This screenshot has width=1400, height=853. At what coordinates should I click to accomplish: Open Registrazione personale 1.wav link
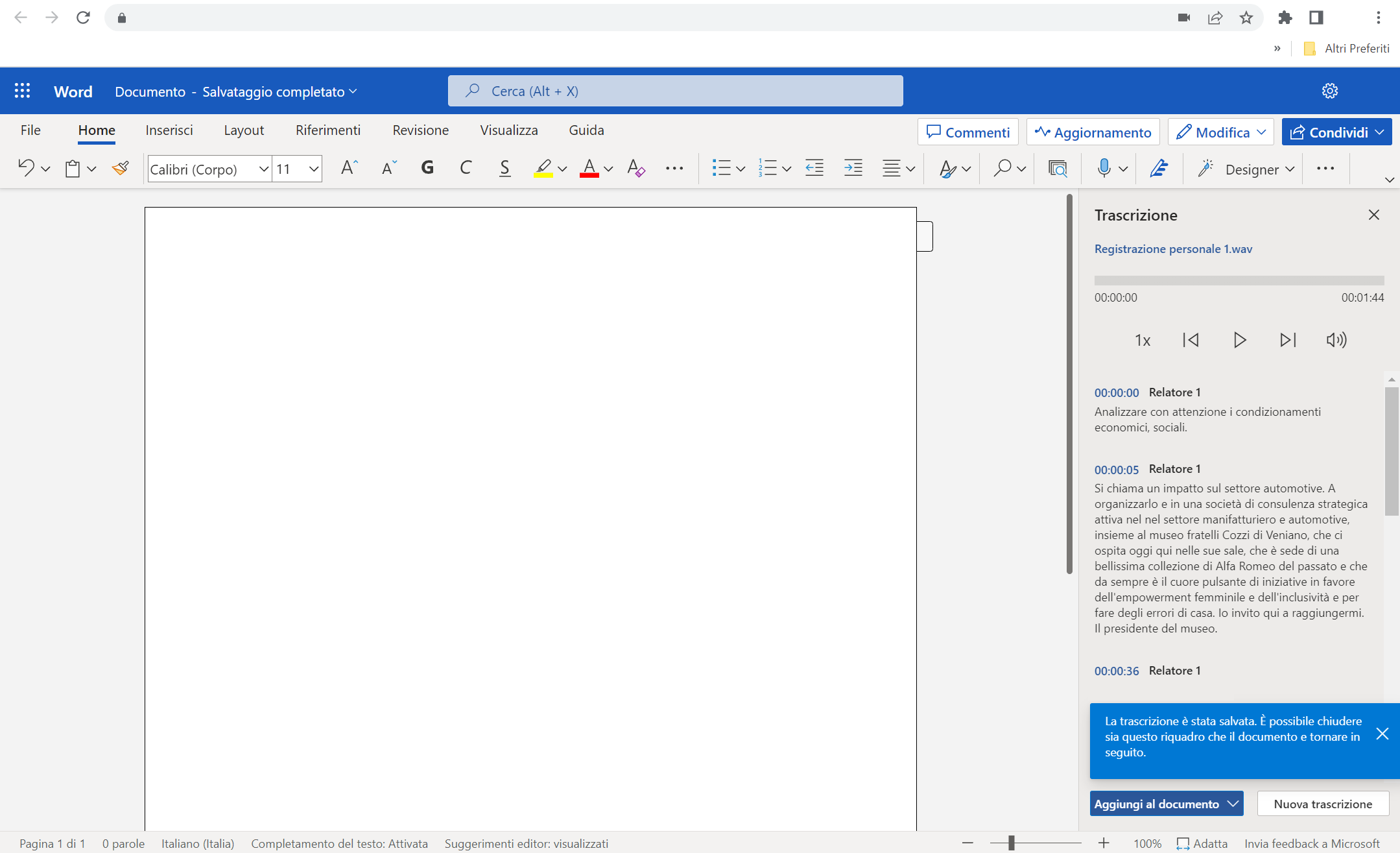1173,248
